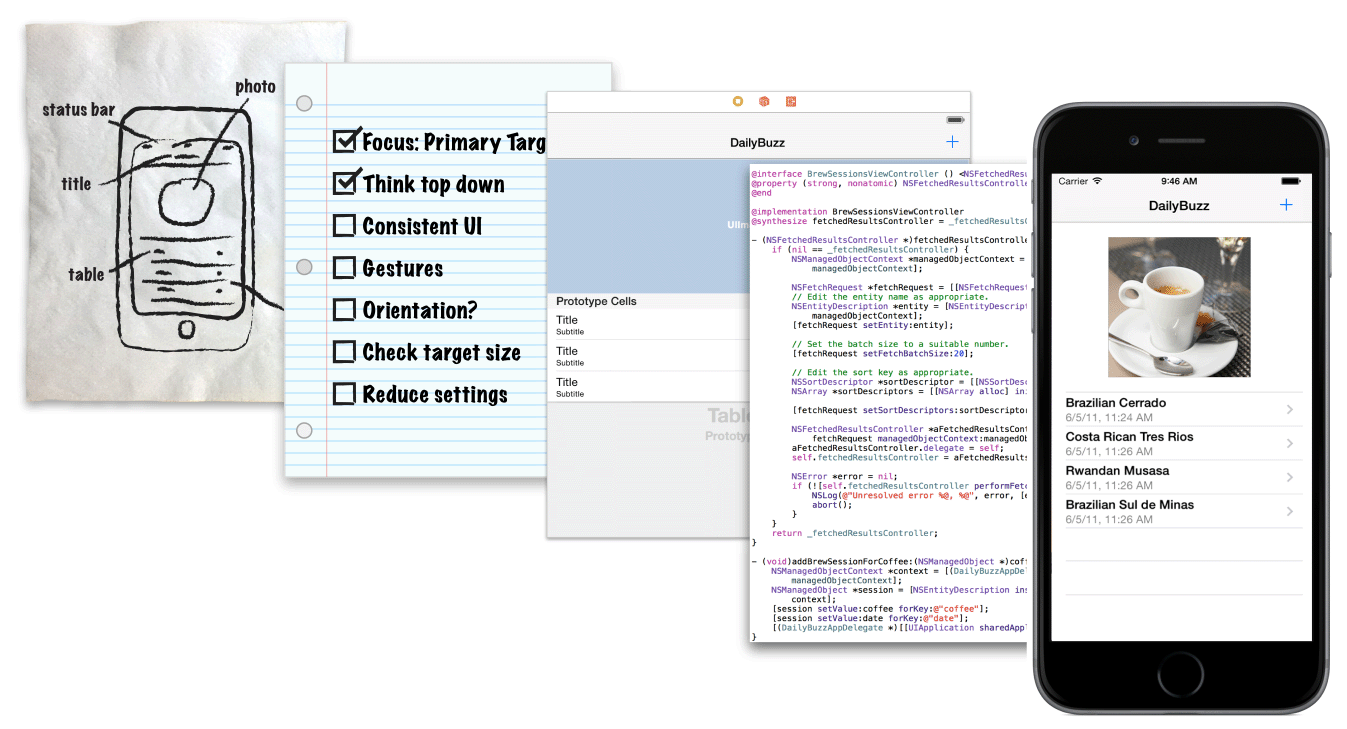Open chevron for Costa Rican Tres Rios row
Screen dimensions: 1347x729
click(x=1290, y=444)
